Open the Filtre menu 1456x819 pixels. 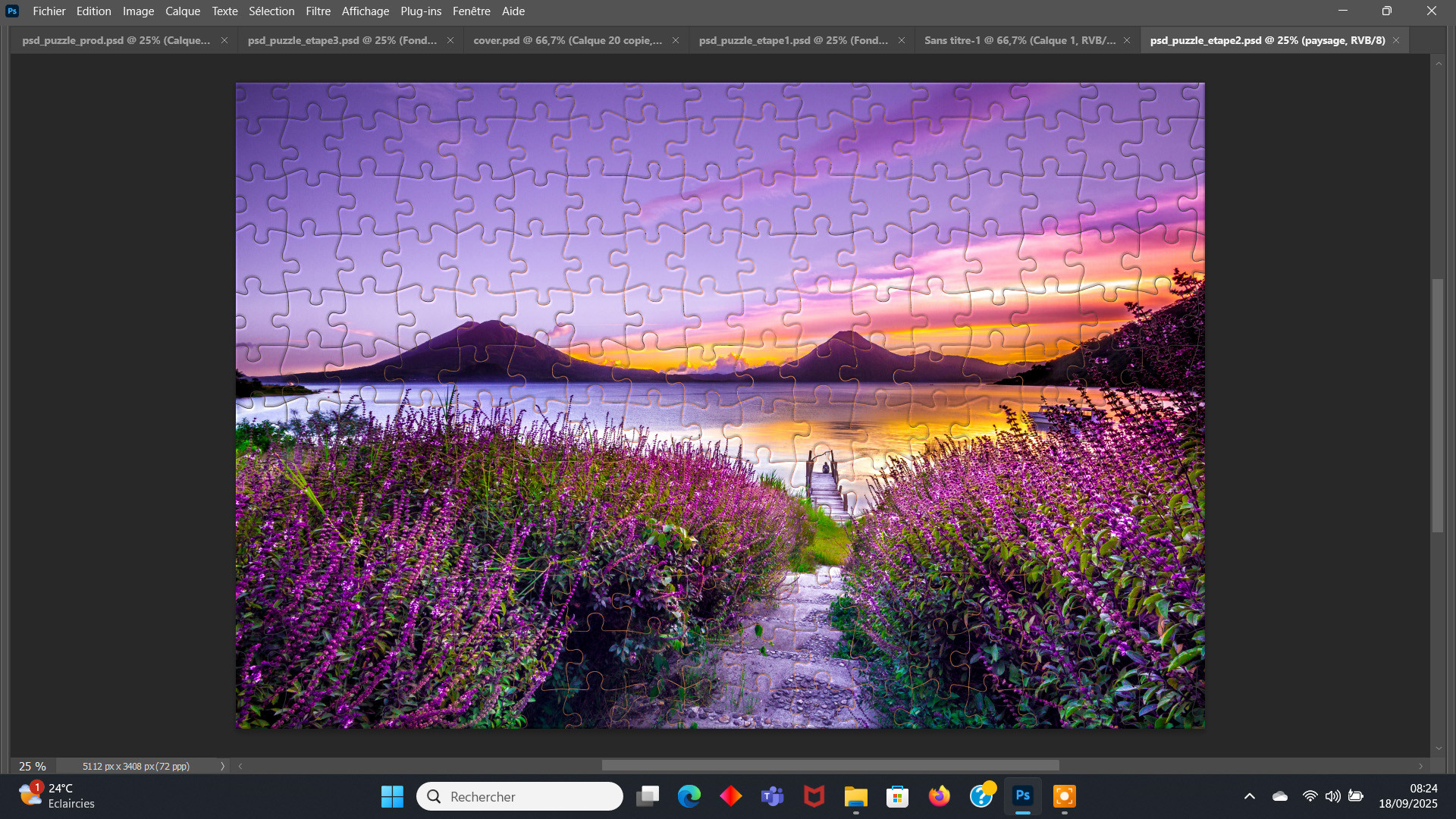pyautogui.click(x=318, y=11)
